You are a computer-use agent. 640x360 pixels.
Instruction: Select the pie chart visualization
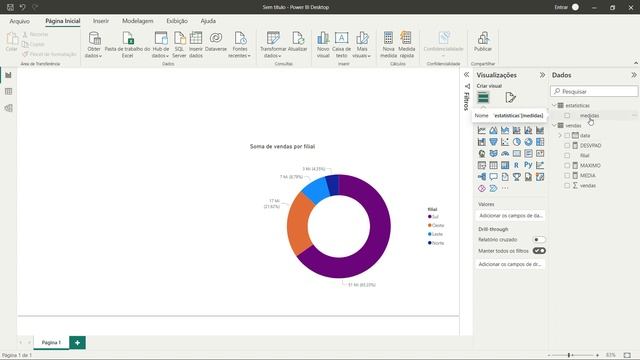(517, 142)
